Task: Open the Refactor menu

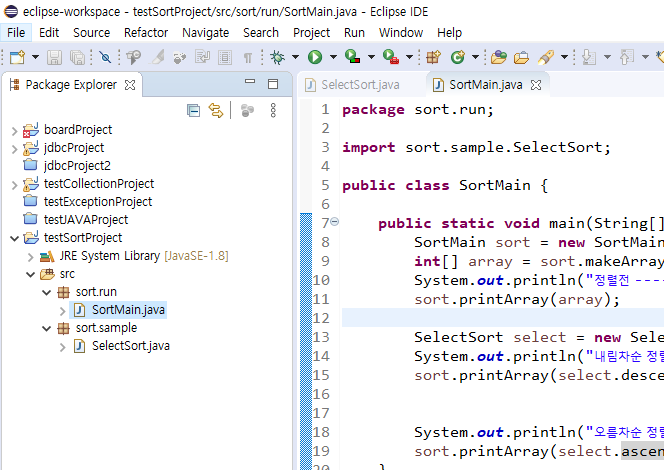Action: [146, 32]
